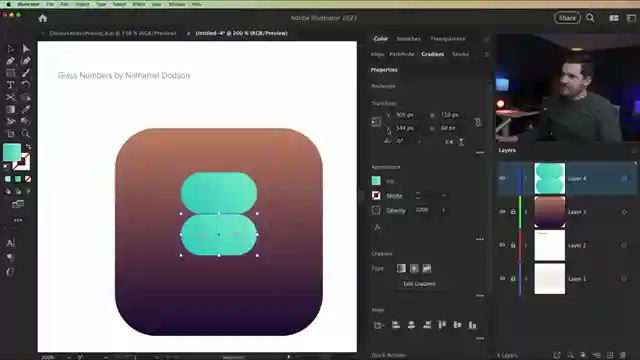Click large teal Fill box in toolbar
Screen dimensions: 640x360
click(12, 152)
